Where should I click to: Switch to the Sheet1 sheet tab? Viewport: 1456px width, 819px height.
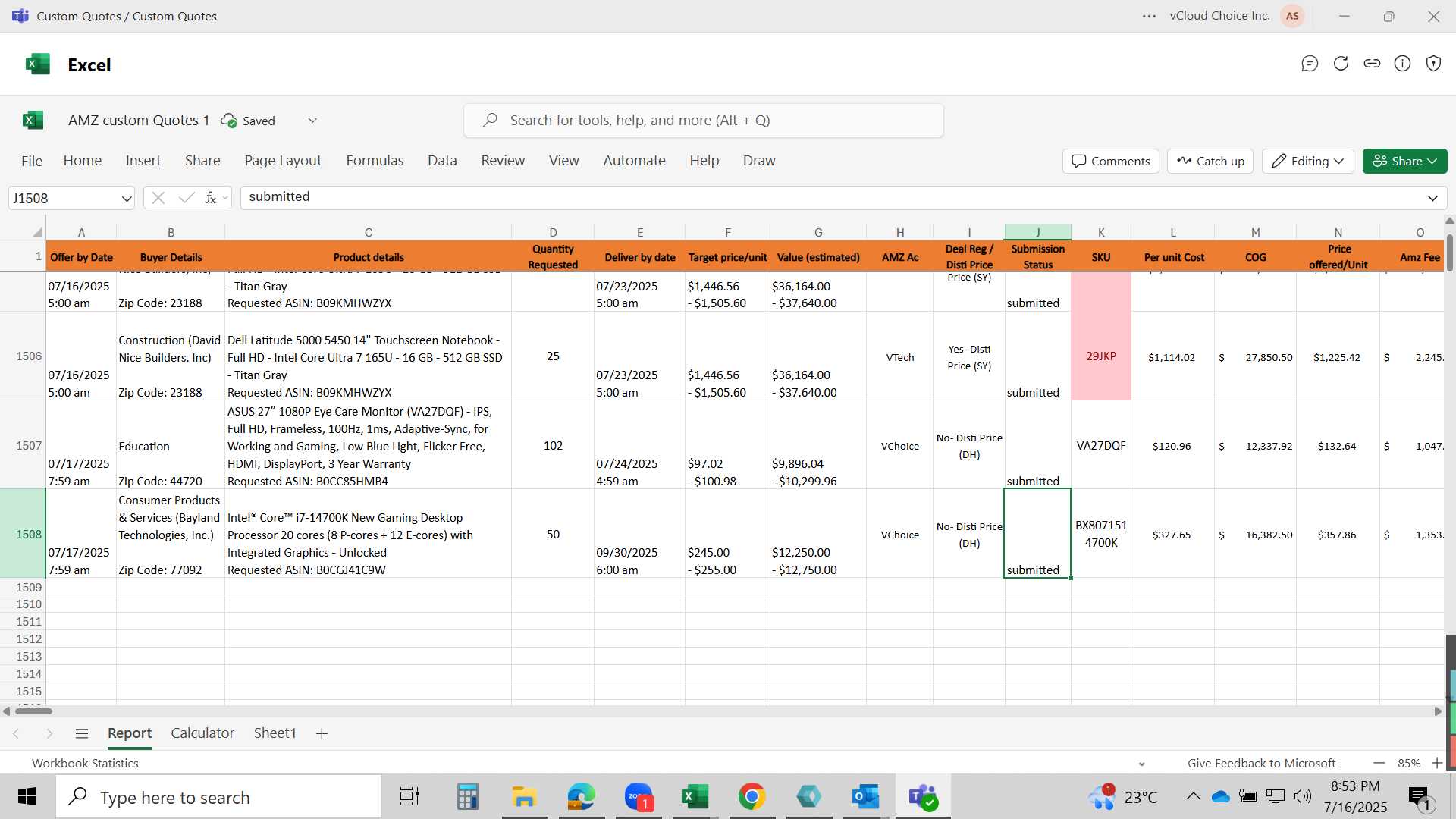[275, 733]
